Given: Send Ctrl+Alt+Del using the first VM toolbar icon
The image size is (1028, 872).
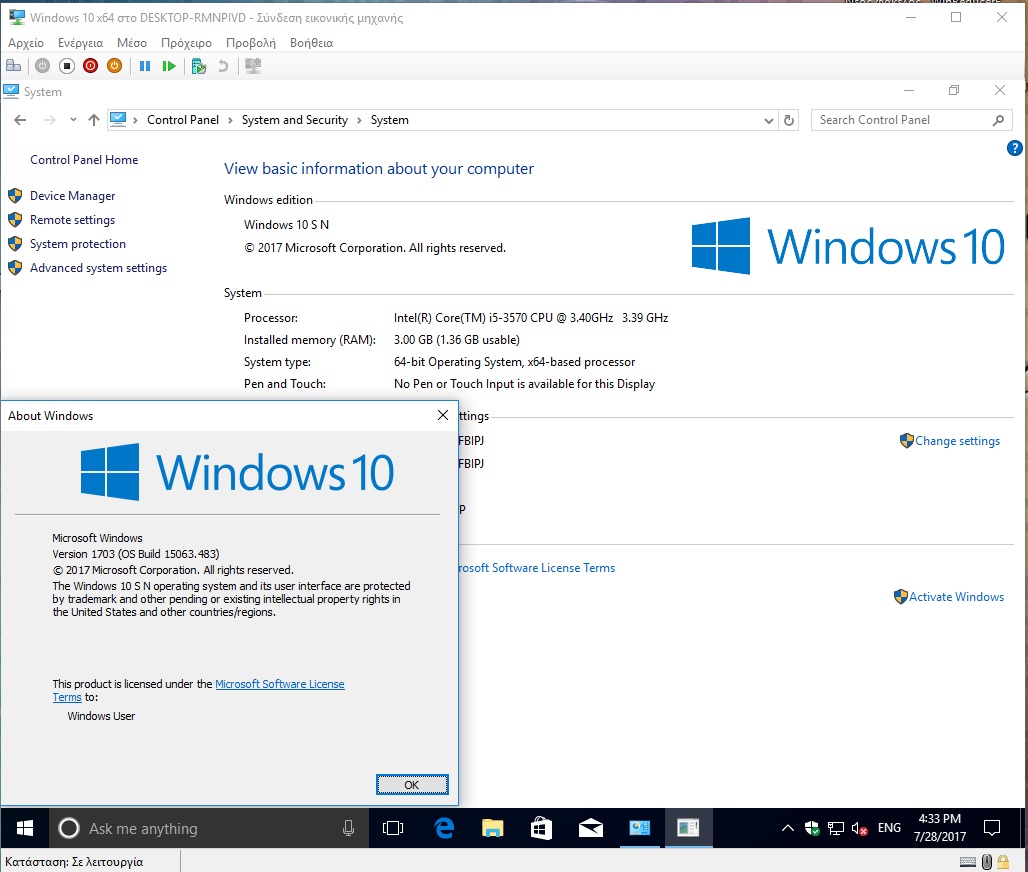Looking at the screenshot, I should (x=13, y=66).
